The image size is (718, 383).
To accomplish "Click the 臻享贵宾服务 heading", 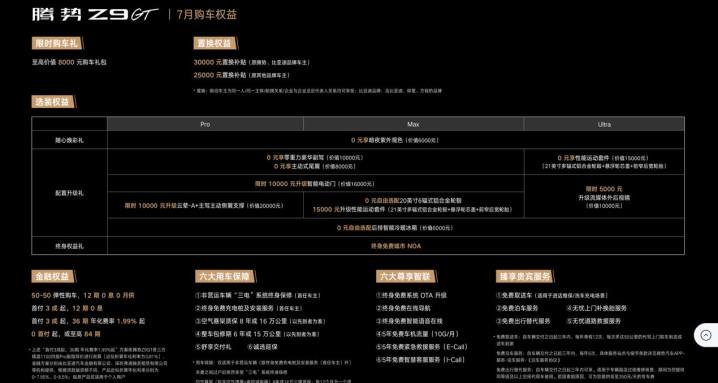I will click(x=524, y=277).
